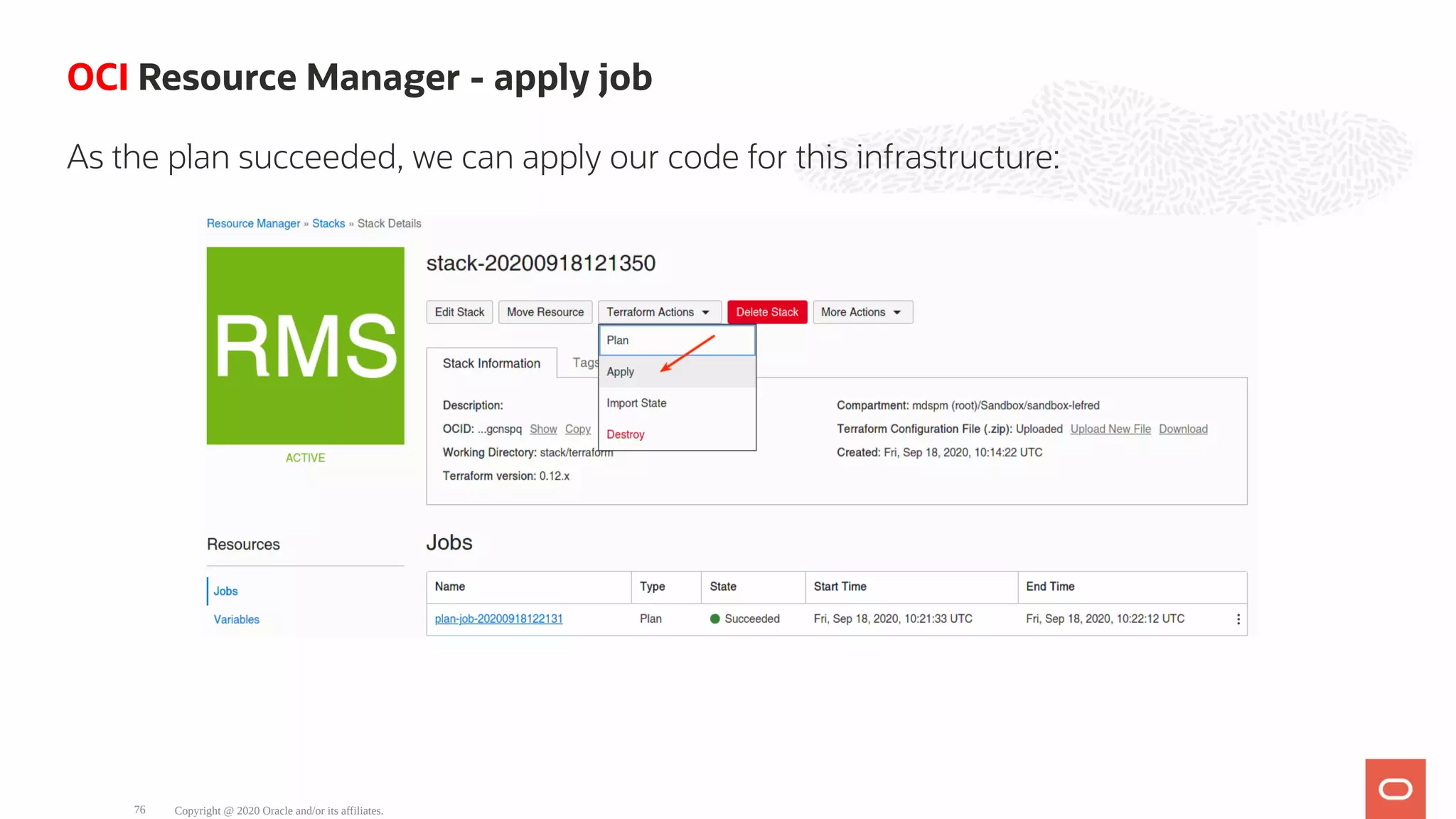Click the RMS stack icon thumbnail

305,346
